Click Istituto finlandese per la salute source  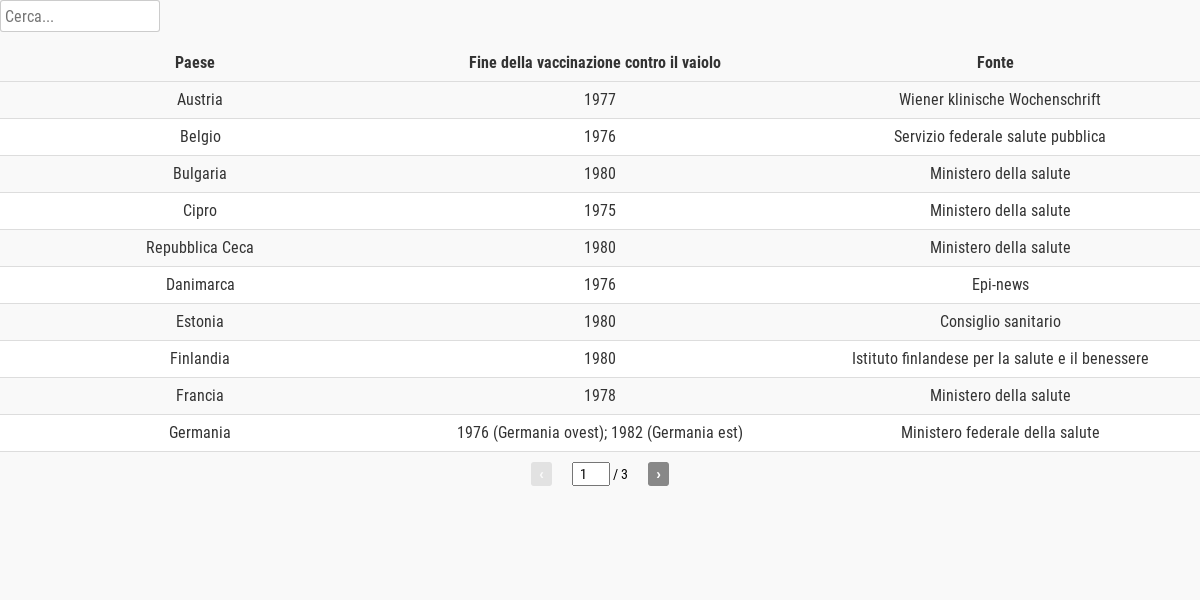[1000, 359]
